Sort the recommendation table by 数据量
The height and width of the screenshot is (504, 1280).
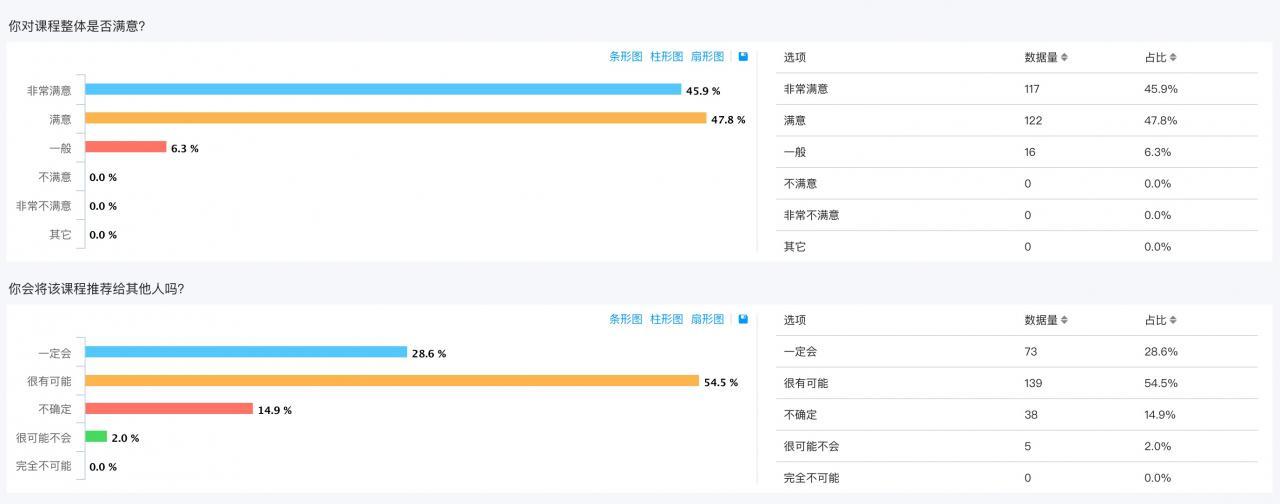tap(1046, 320)
